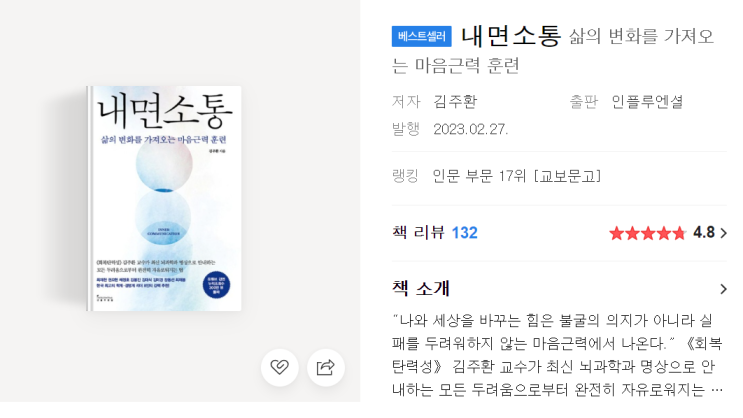Image resolution: width=743 pixels, height=418 pixels.
Task: Open the 내면소통 title link
Action: 511,36
